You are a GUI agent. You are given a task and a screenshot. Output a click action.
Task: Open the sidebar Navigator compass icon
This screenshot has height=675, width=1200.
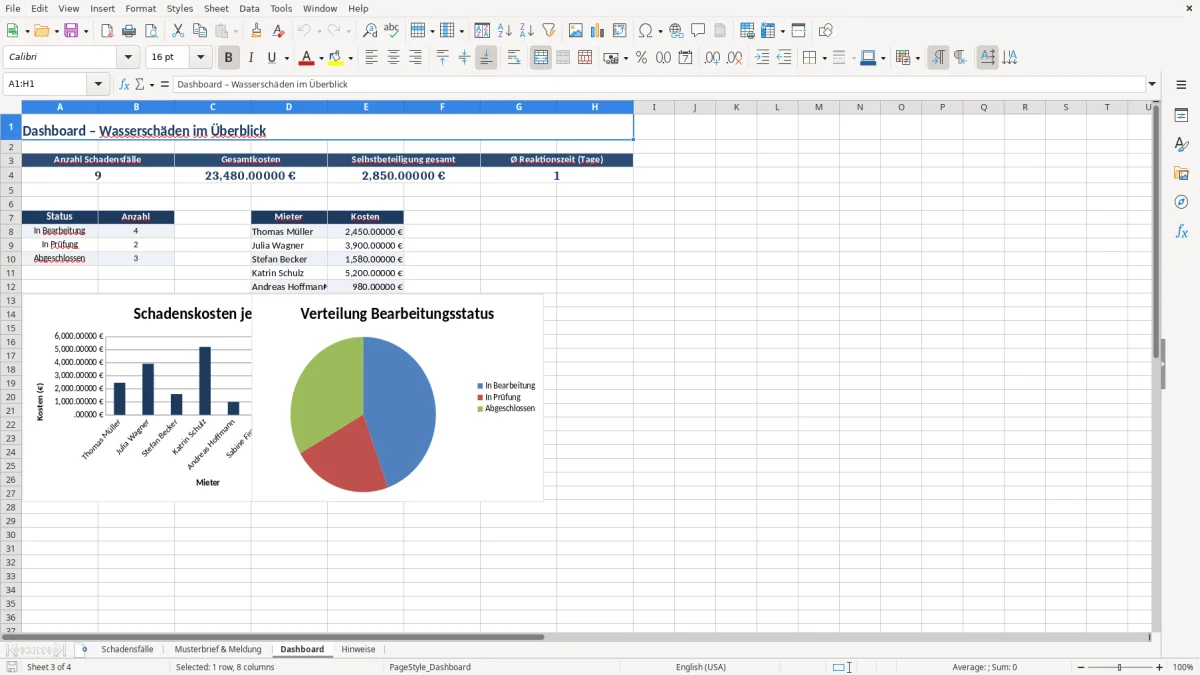(1181, 203)
